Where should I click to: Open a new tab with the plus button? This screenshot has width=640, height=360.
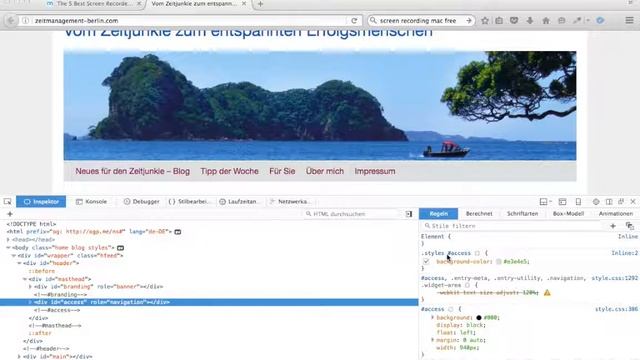click(x=260, y=4)
